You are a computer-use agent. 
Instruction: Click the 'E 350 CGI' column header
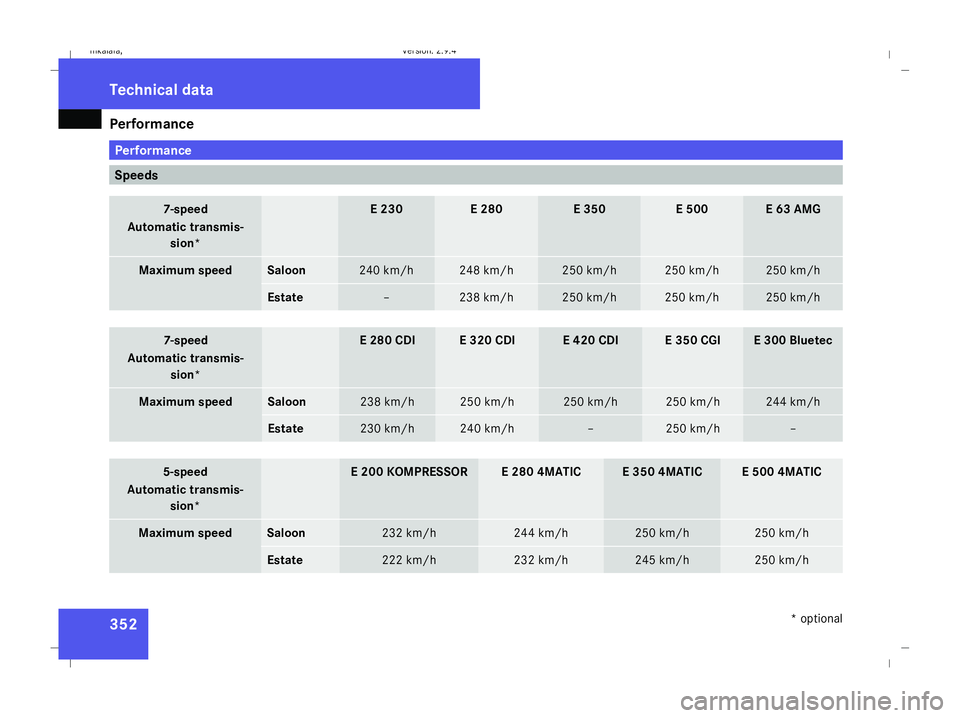(692, 340)
